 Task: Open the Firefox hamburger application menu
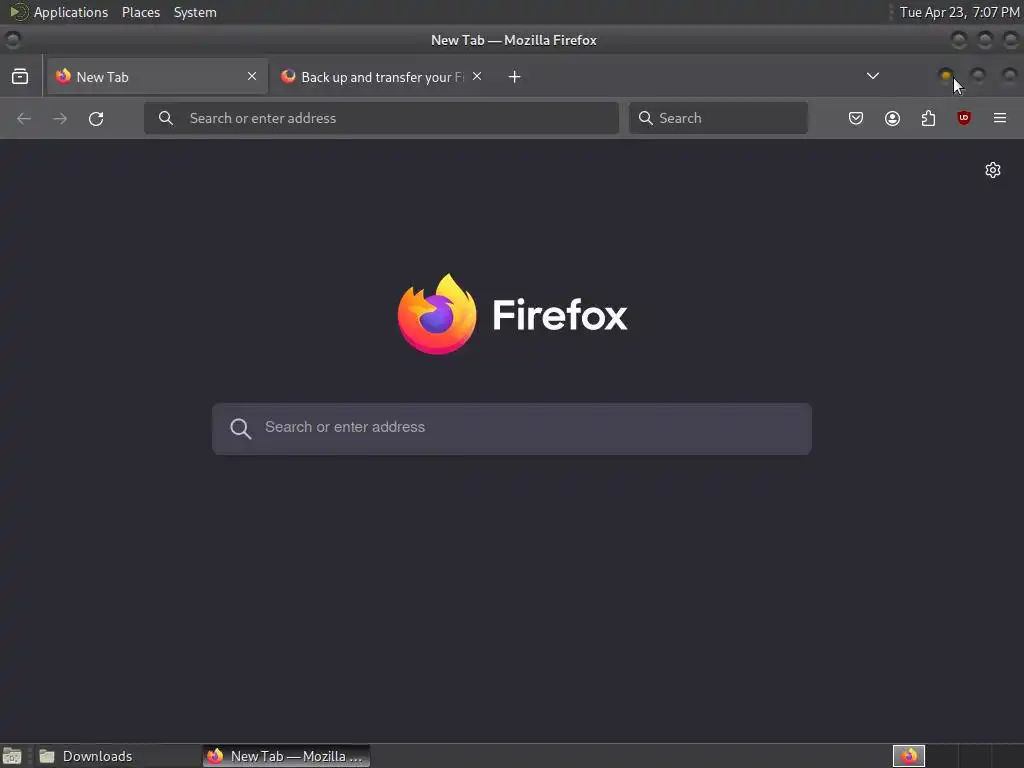pos(1000,118)
